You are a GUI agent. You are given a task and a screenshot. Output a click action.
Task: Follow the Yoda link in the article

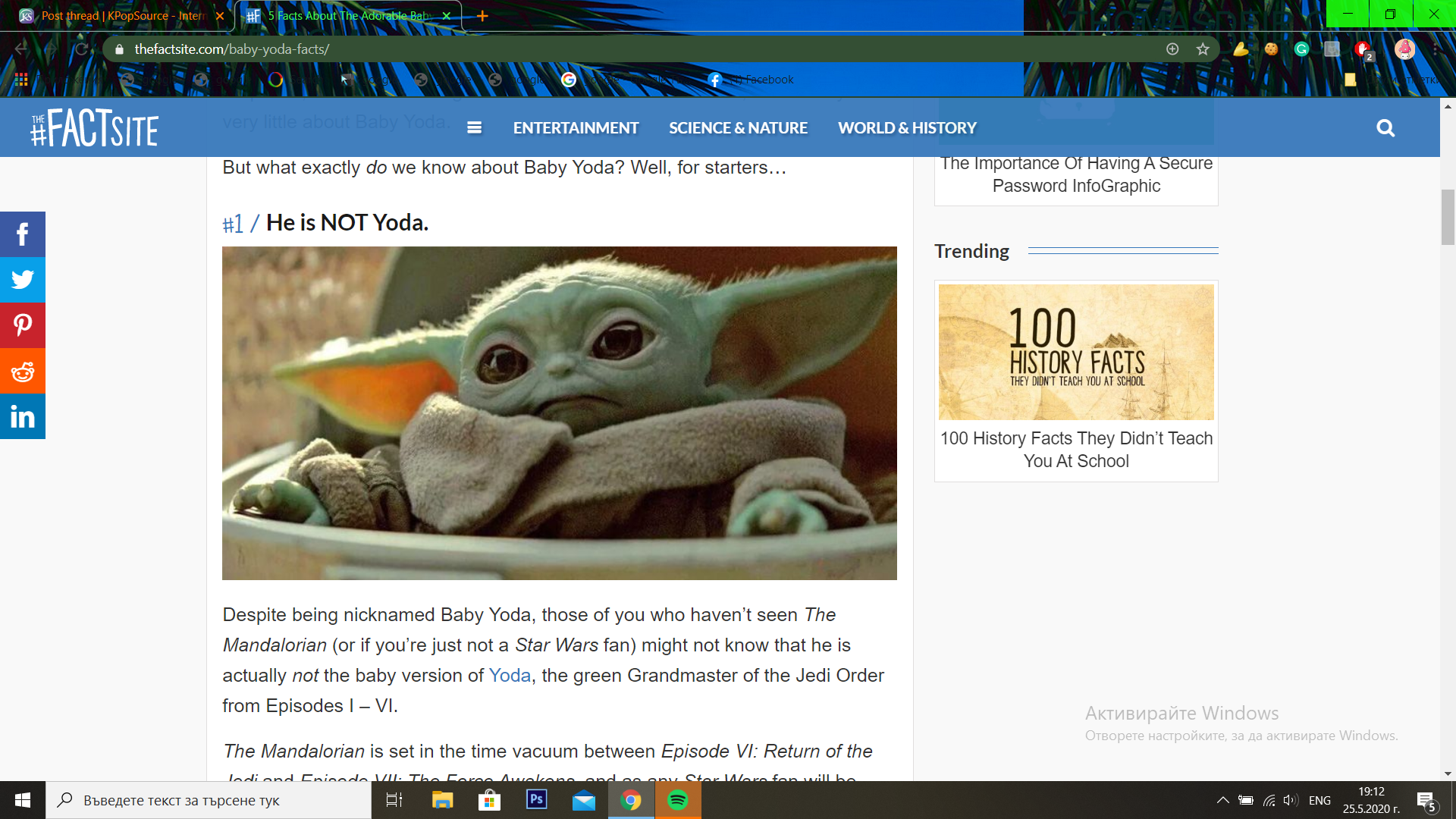pos(510,676)
